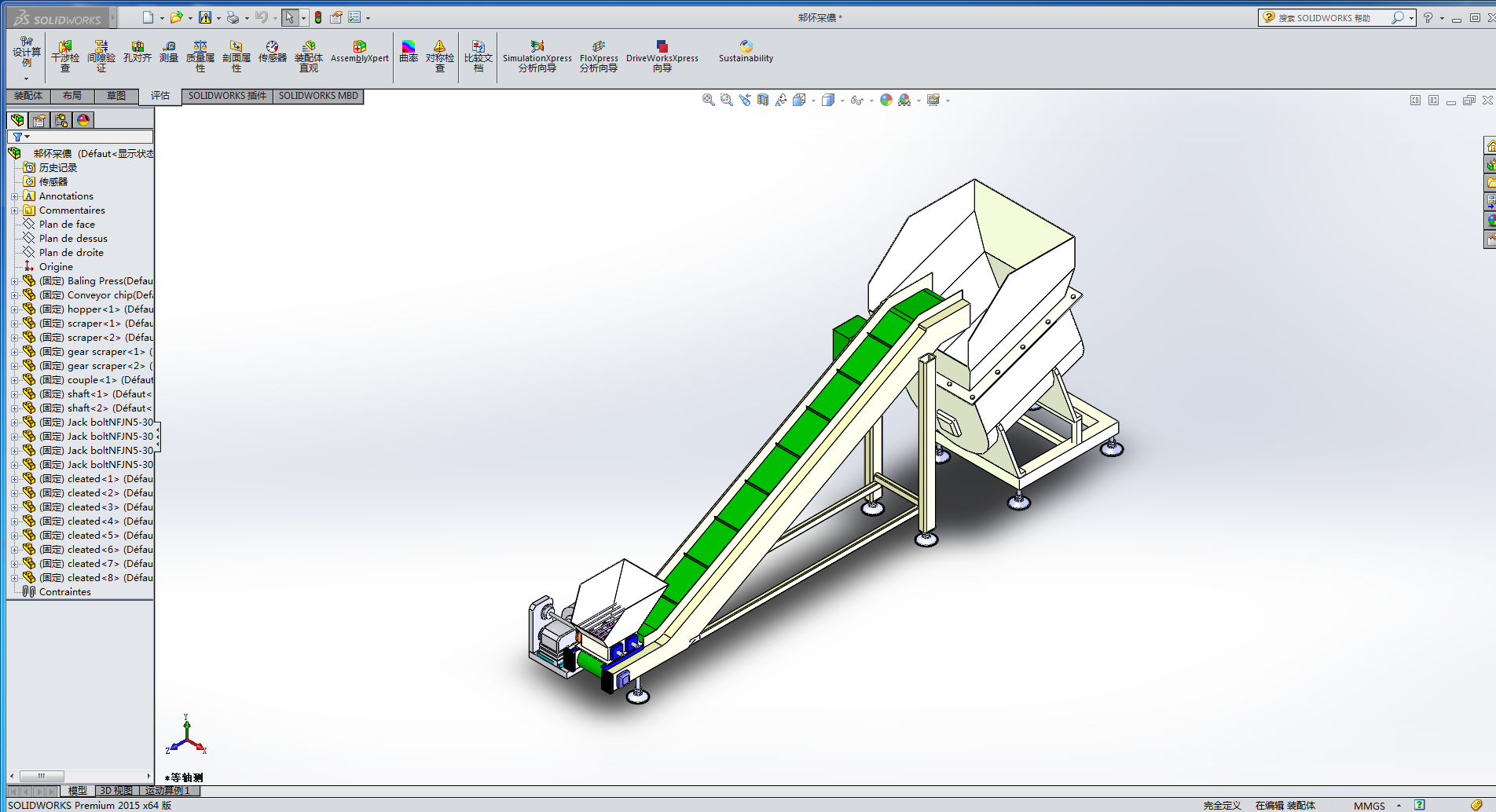Expand the Baling Press tree node

[14, 281]
